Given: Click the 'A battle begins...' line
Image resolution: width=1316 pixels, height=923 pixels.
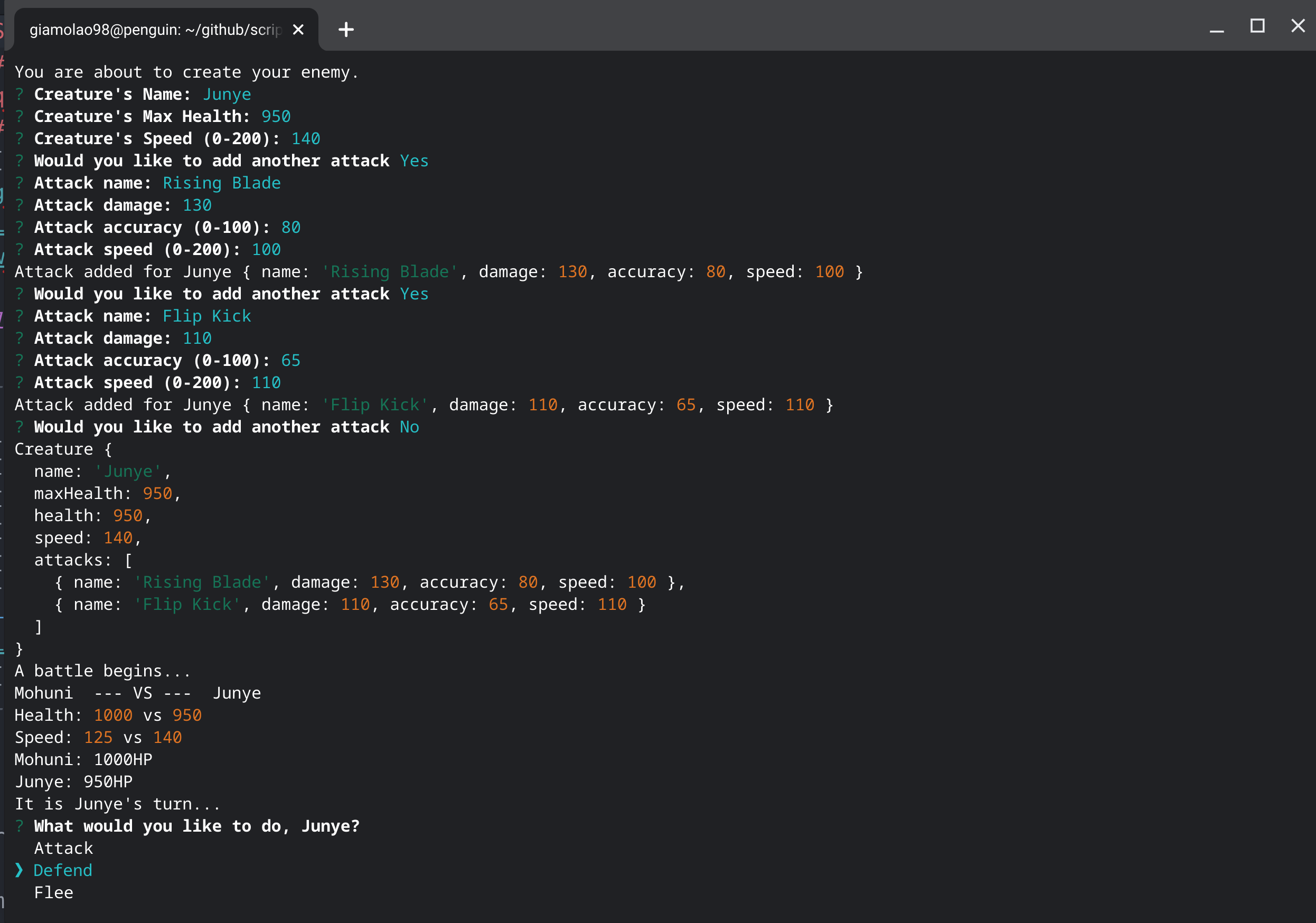Looking at the screenshot, I should [x=102, y=671].
